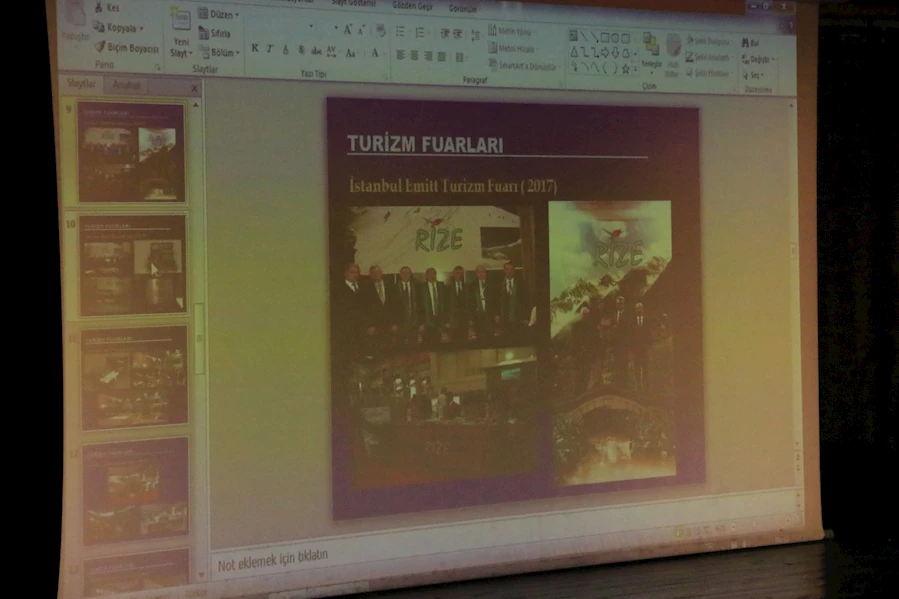Open the Şekil Anahattı outline menu
The width and height of the screenshot is (899, 599).
pyautogui.click(x=709, y=57)
